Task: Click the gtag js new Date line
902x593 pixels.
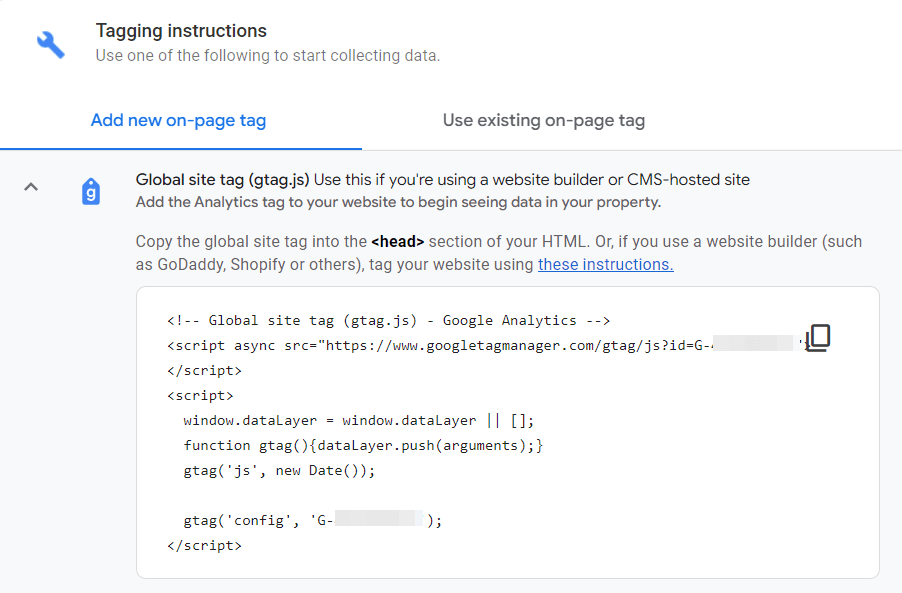Action: coord(280,470)
